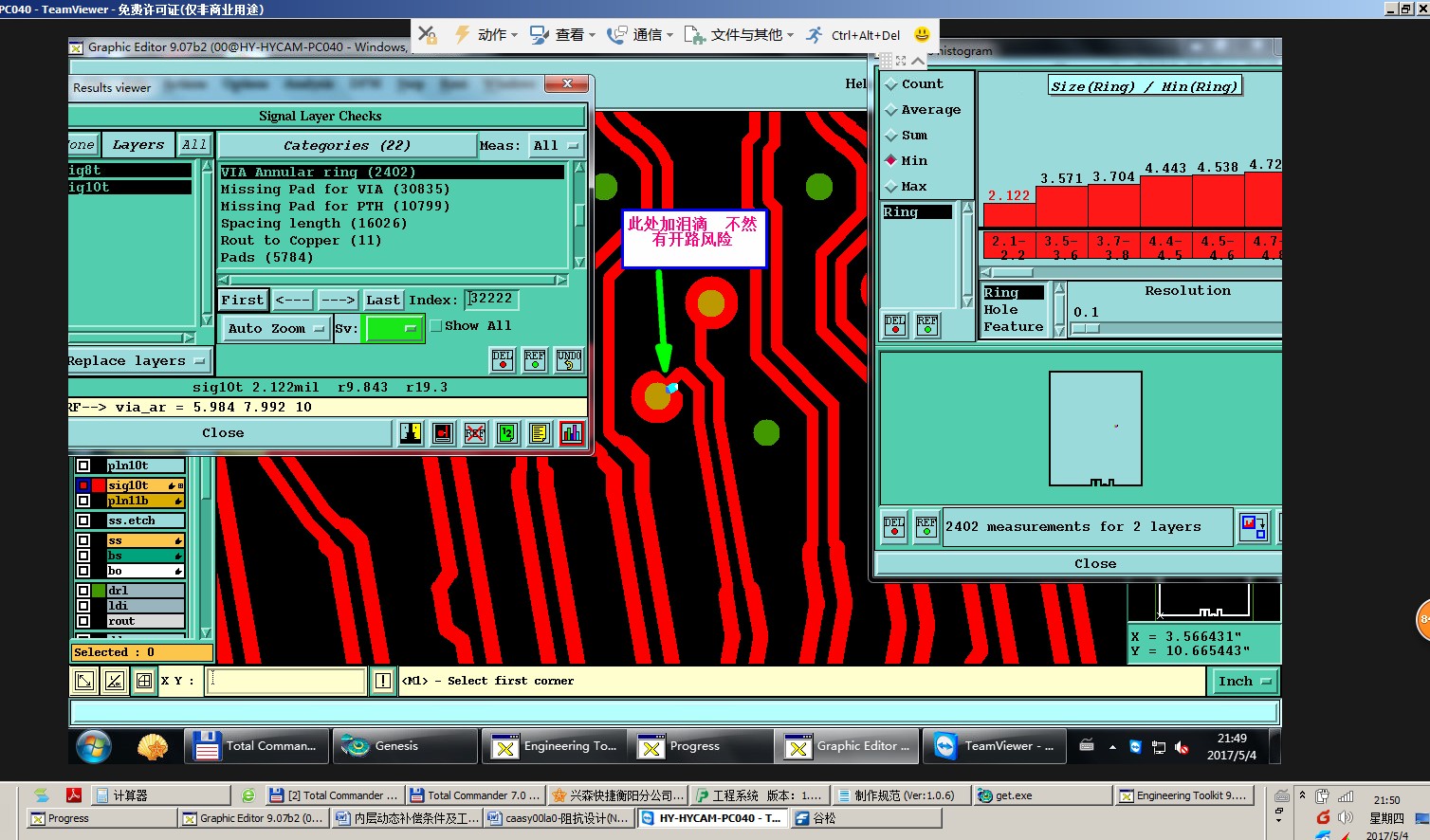Image resolution: width=1430 pixels, height=840 pixels.
Task: Toggle the pln10t layer checkbox
Action: click(x=83, y=466)
